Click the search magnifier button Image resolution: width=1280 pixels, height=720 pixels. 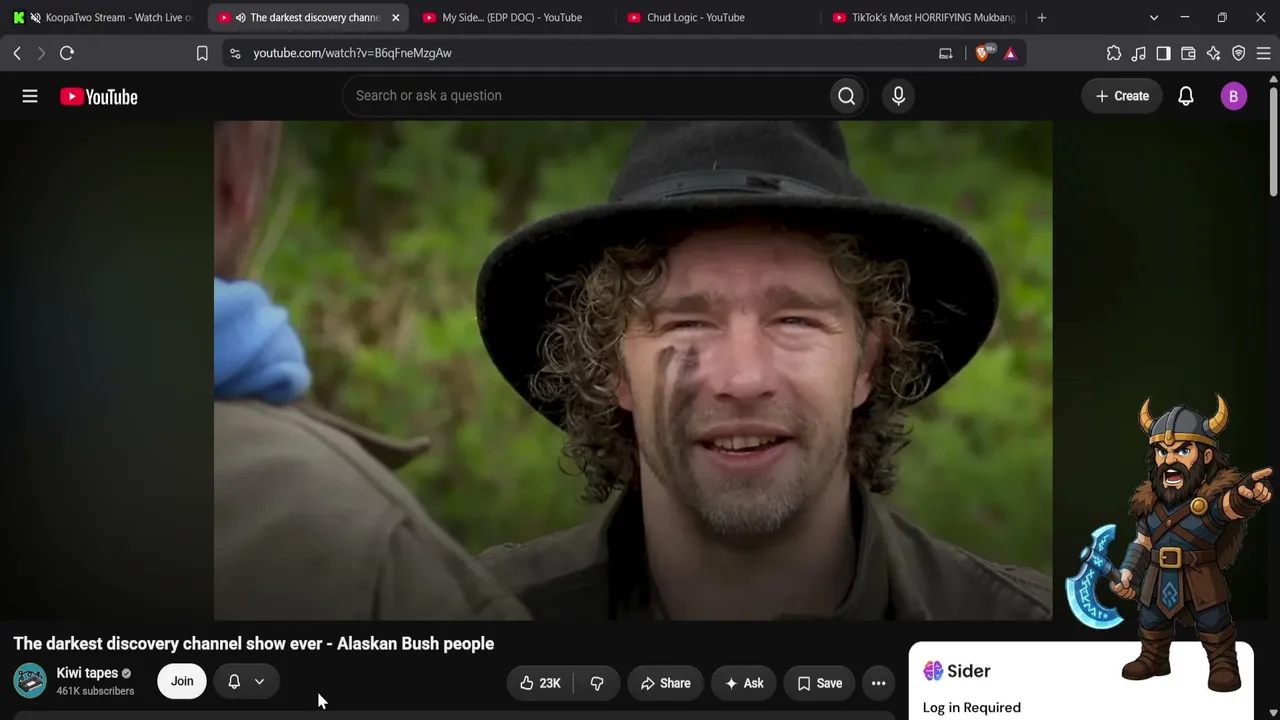847,96
